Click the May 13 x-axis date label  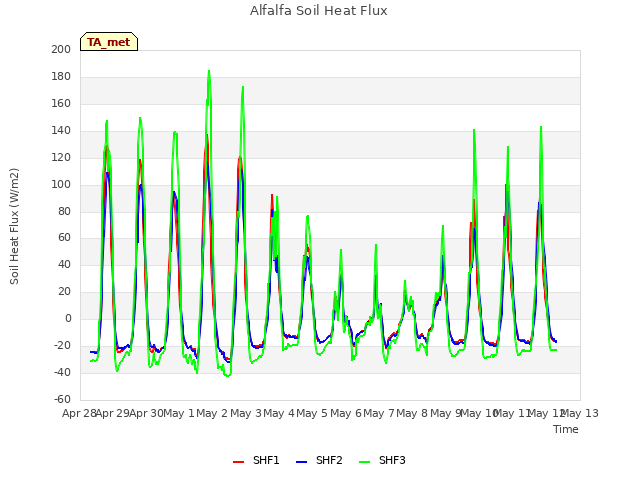coord(580,413)
